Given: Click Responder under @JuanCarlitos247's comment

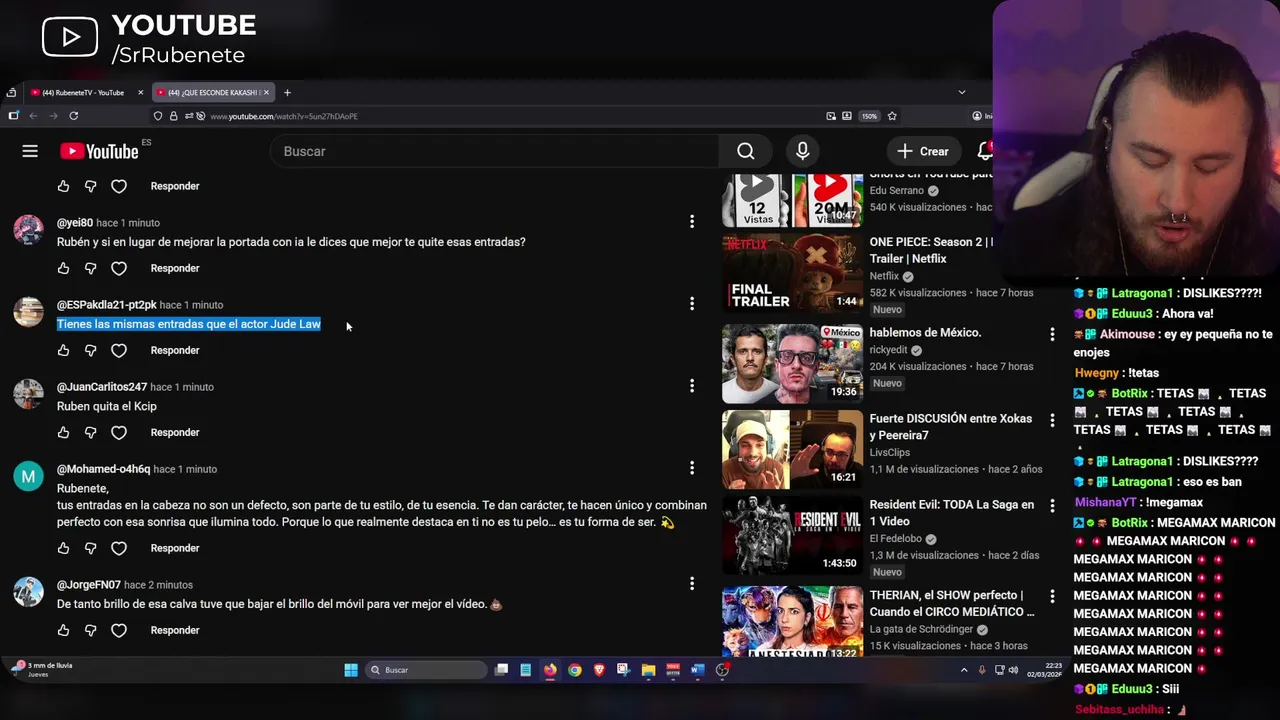Looking at the screenshot, I should (x=175, y=432).
